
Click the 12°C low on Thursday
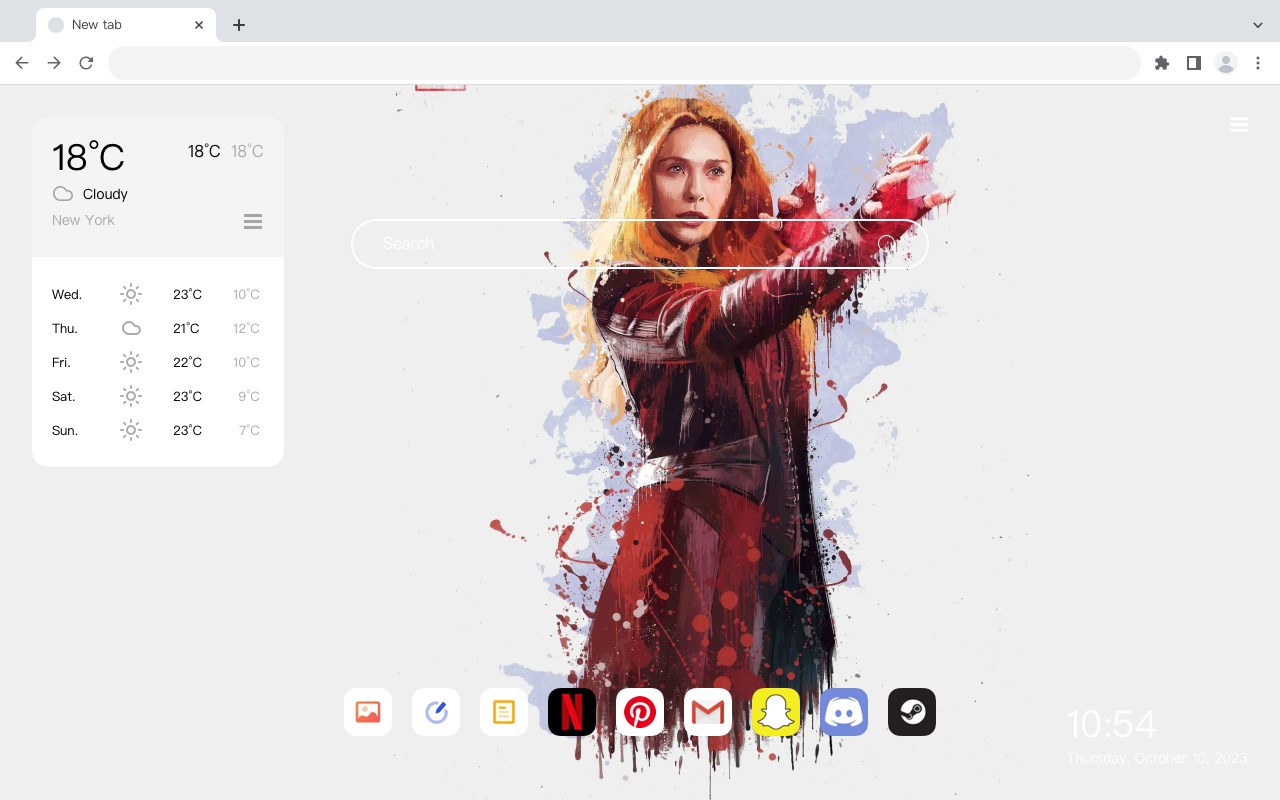tap(246, 328)
